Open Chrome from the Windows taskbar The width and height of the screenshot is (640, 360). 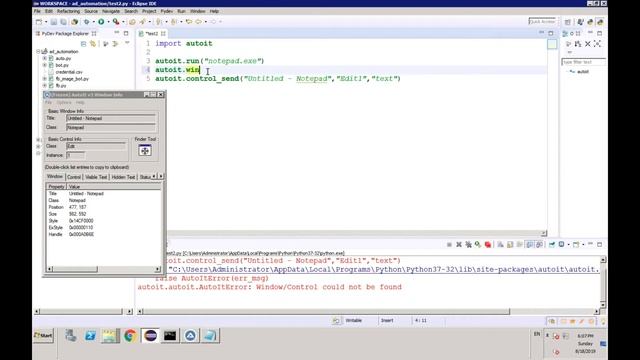click(130, 336)
